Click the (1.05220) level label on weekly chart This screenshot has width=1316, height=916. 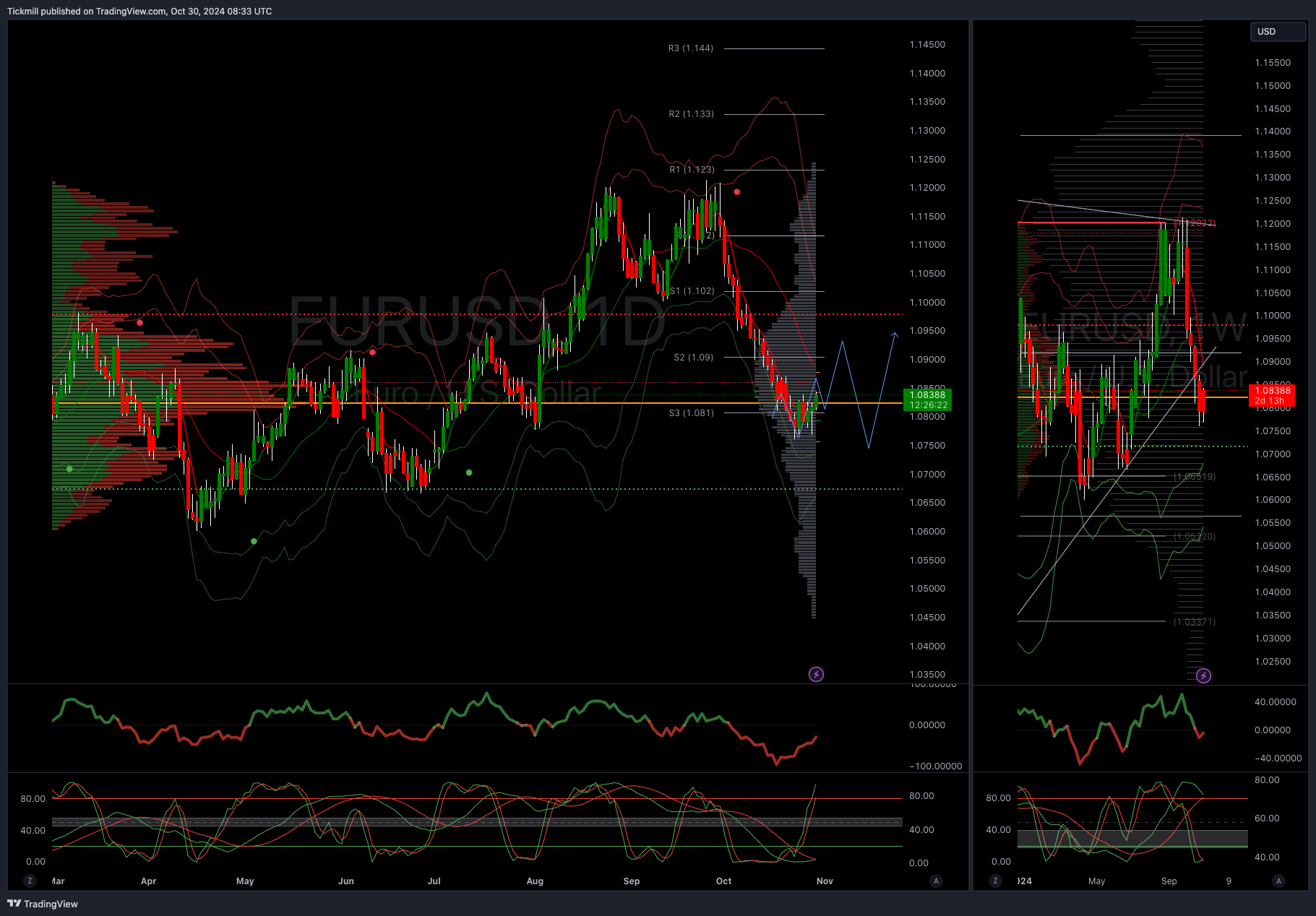tap(1195, 537)
